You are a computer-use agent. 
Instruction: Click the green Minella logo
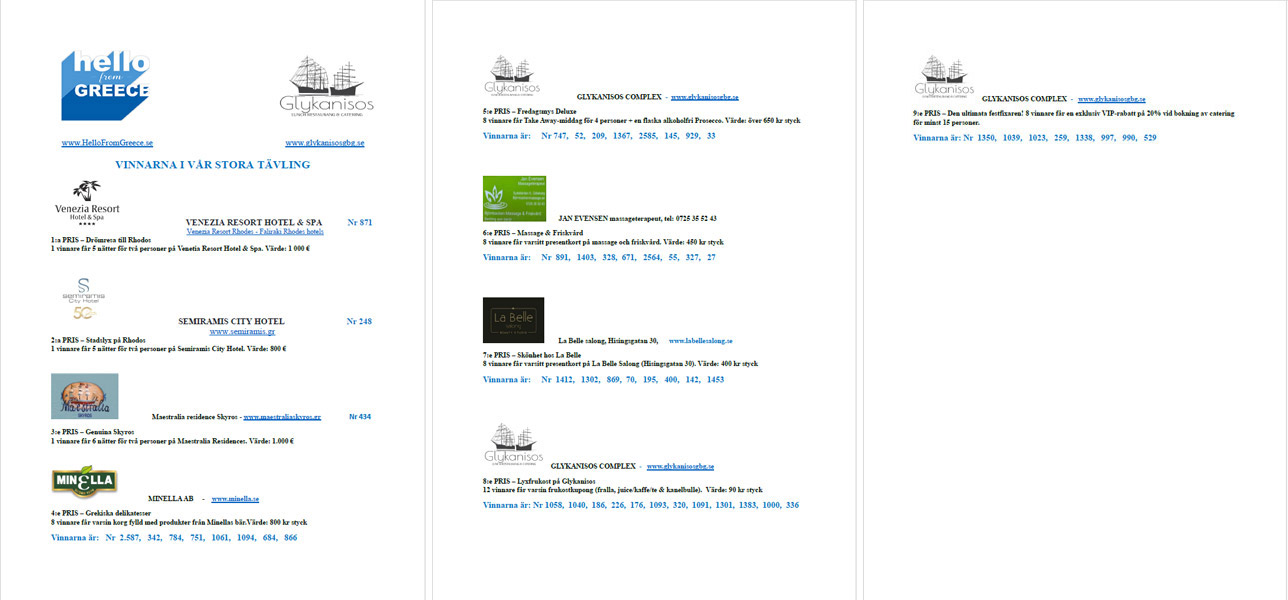[x=85, y=481]
